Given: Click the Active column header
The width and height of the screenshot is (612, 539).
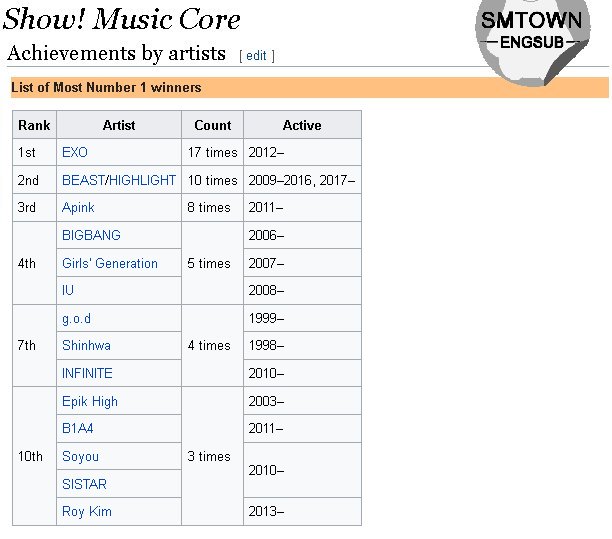Looking at the screenshot, I should [x=302, y=125].
